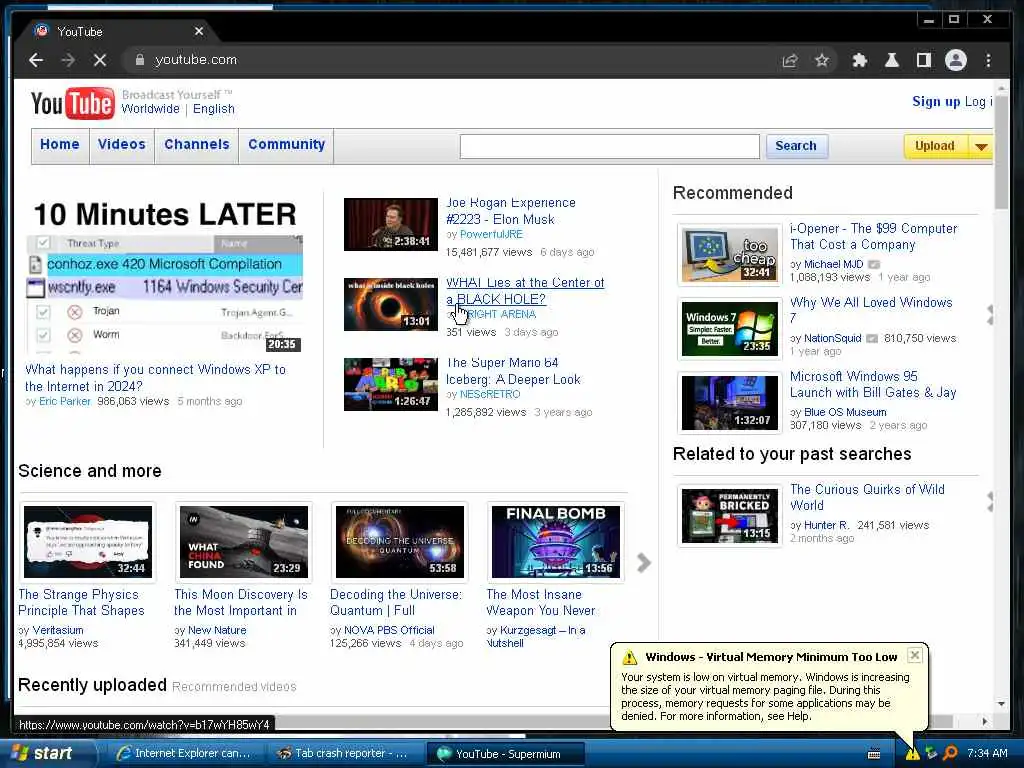Go back using the browser back arrow
The image size is (1024, 768).
tap(36, 60)
